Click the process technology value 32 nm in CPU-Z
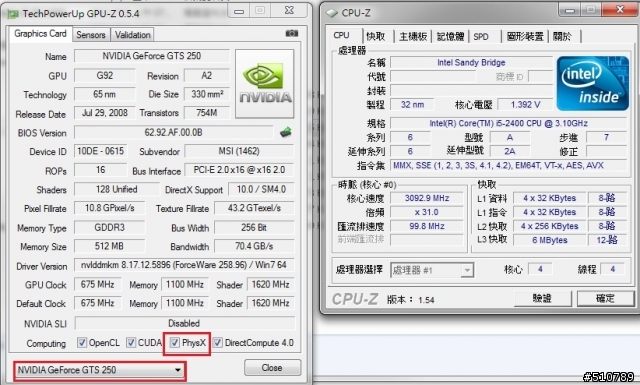 [x=412, y=105]
